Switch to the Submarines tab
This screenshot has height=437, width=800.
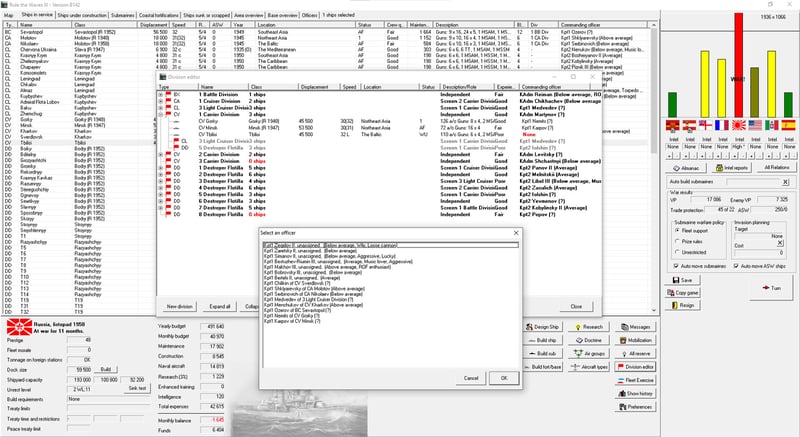pos(123,15)
